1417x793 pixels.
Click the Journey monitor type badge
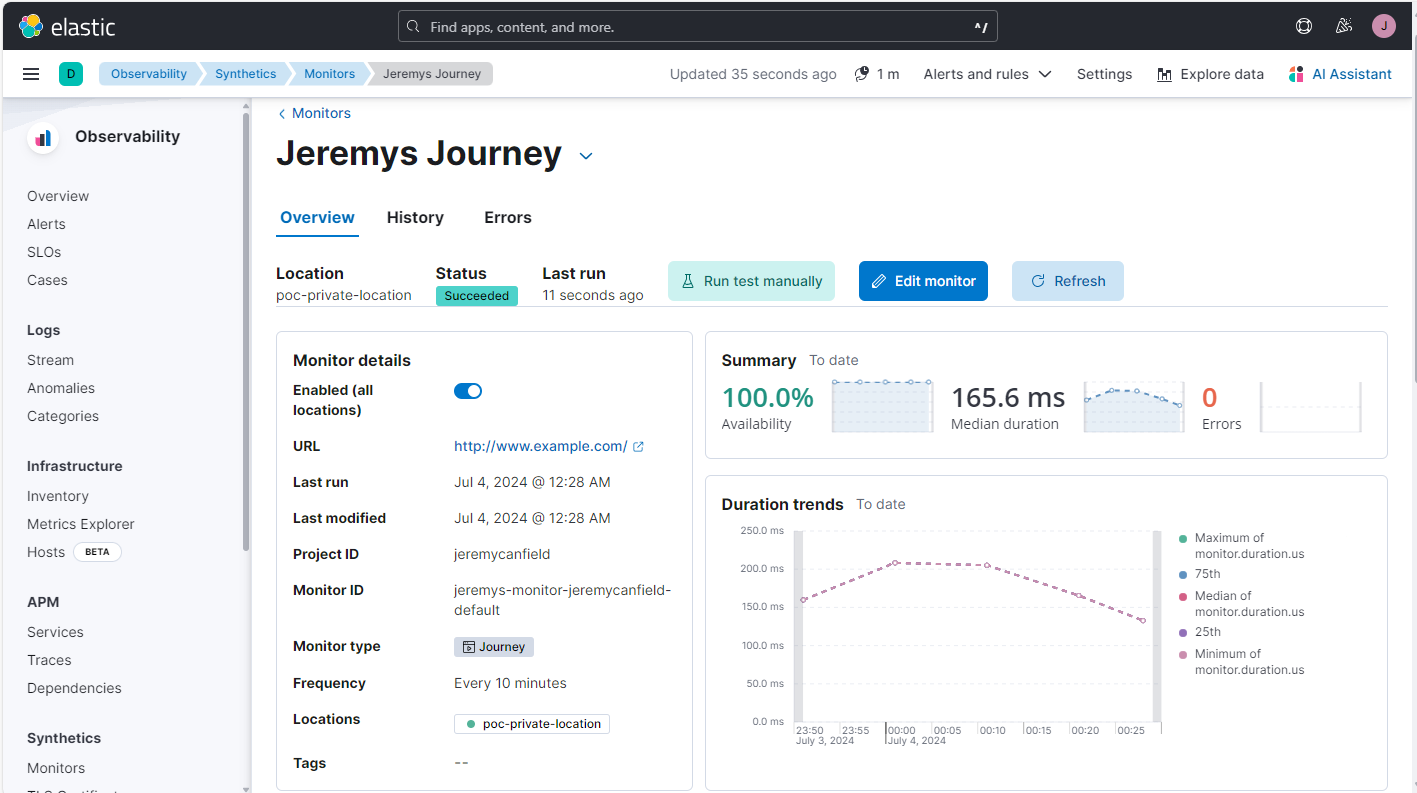(494, 647)
